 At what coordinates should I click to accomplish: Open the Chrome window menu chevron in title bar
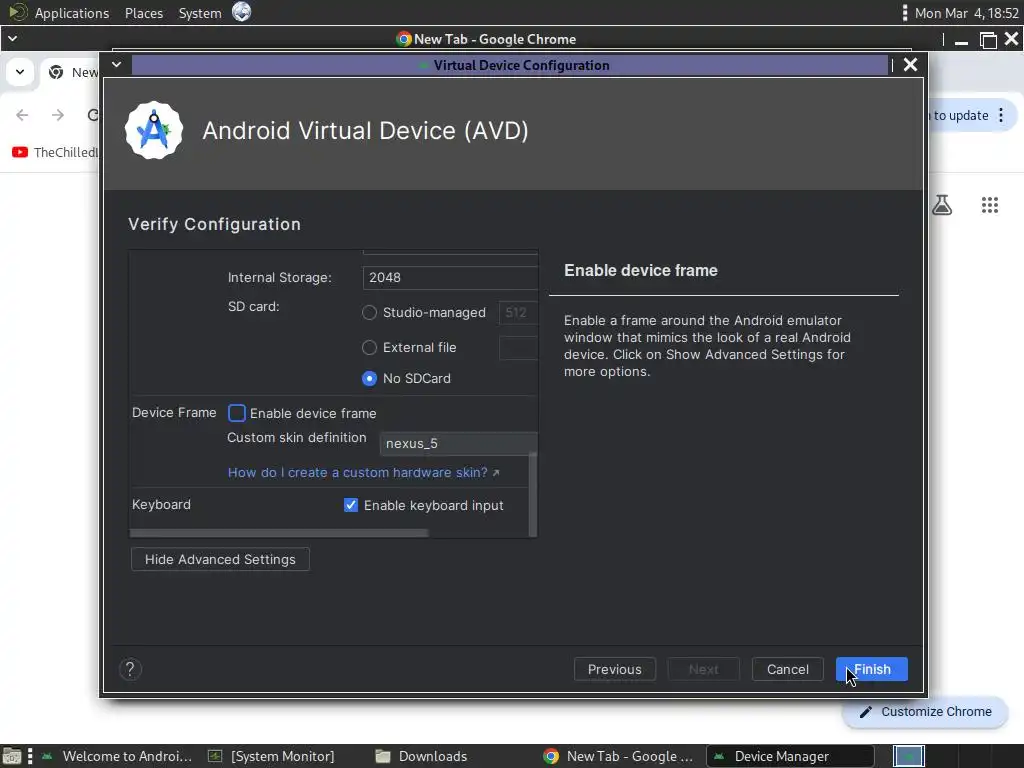coord(12,39)
